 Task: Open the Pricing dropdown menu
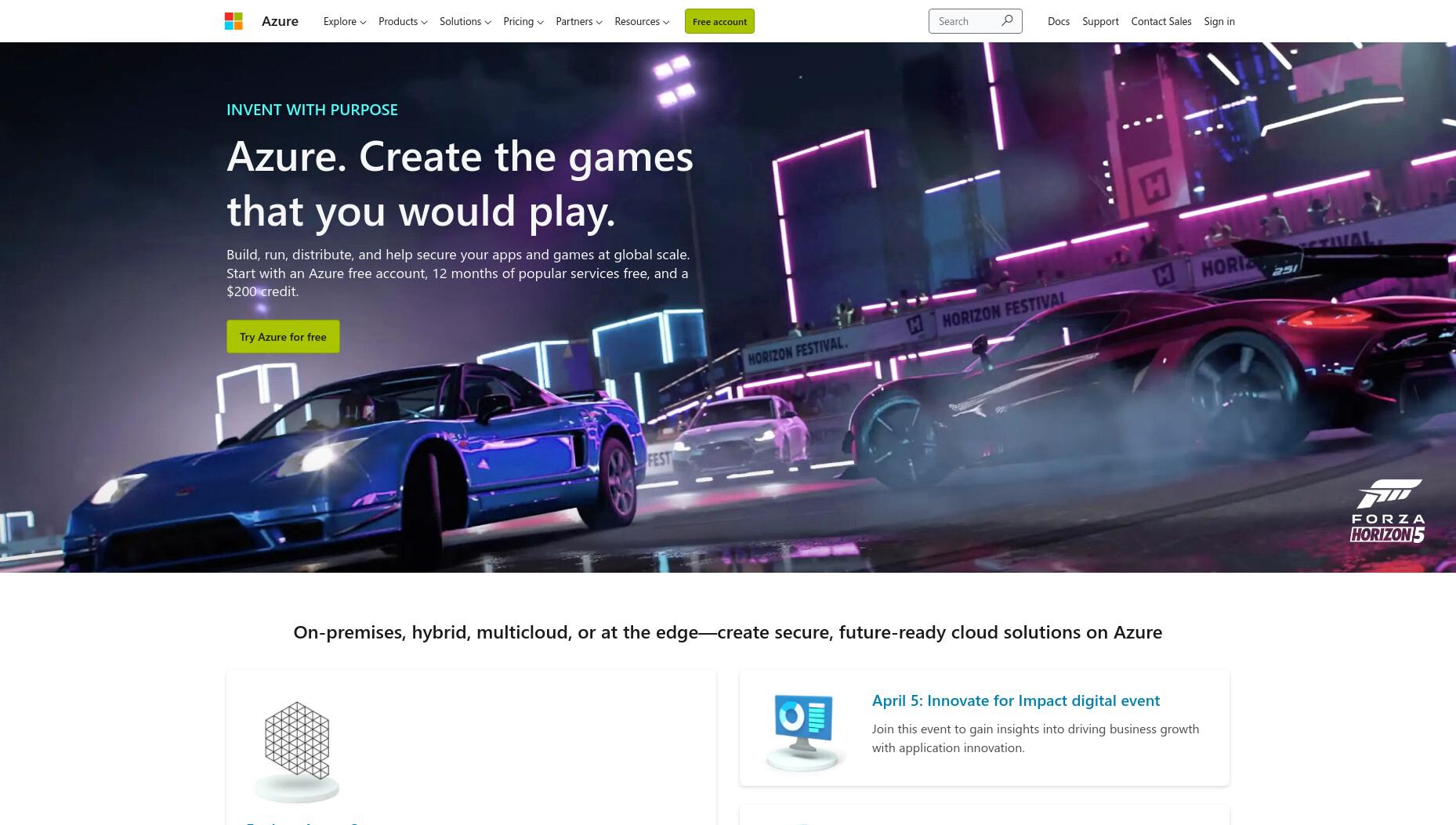[523, 21]
